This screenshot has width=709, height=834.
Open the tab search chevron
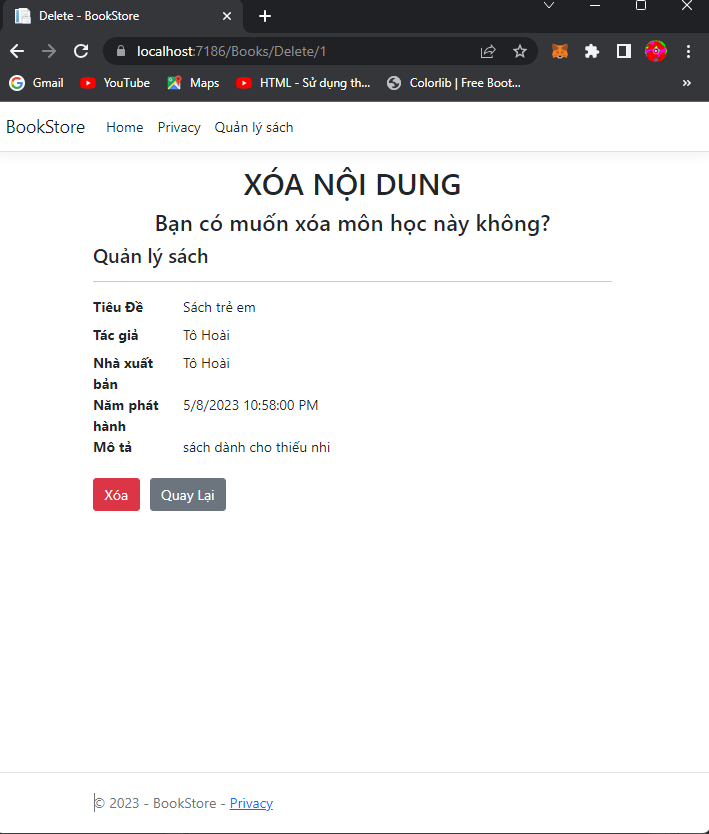coord(549,6)
